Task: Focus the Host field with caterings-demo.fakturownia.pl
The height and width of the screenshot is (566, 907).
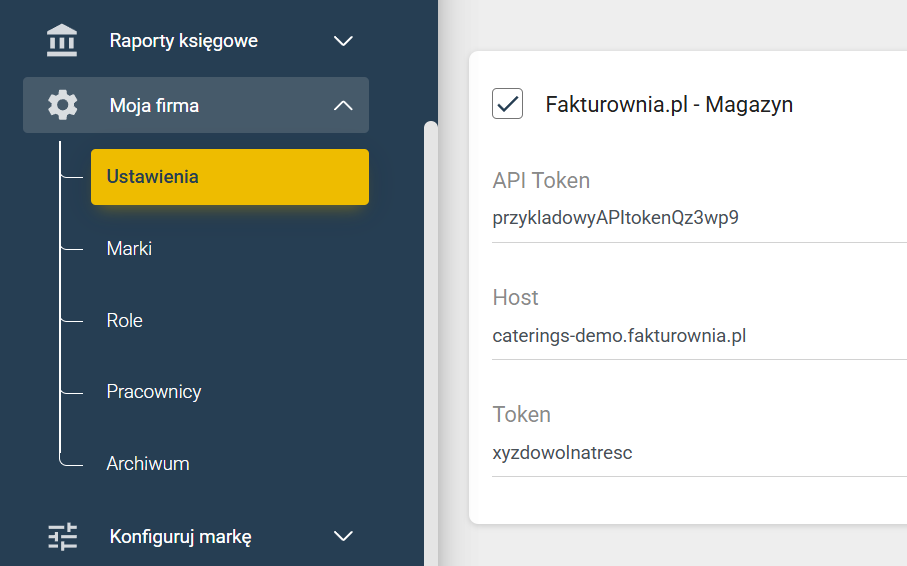Action: pos(699,336)
